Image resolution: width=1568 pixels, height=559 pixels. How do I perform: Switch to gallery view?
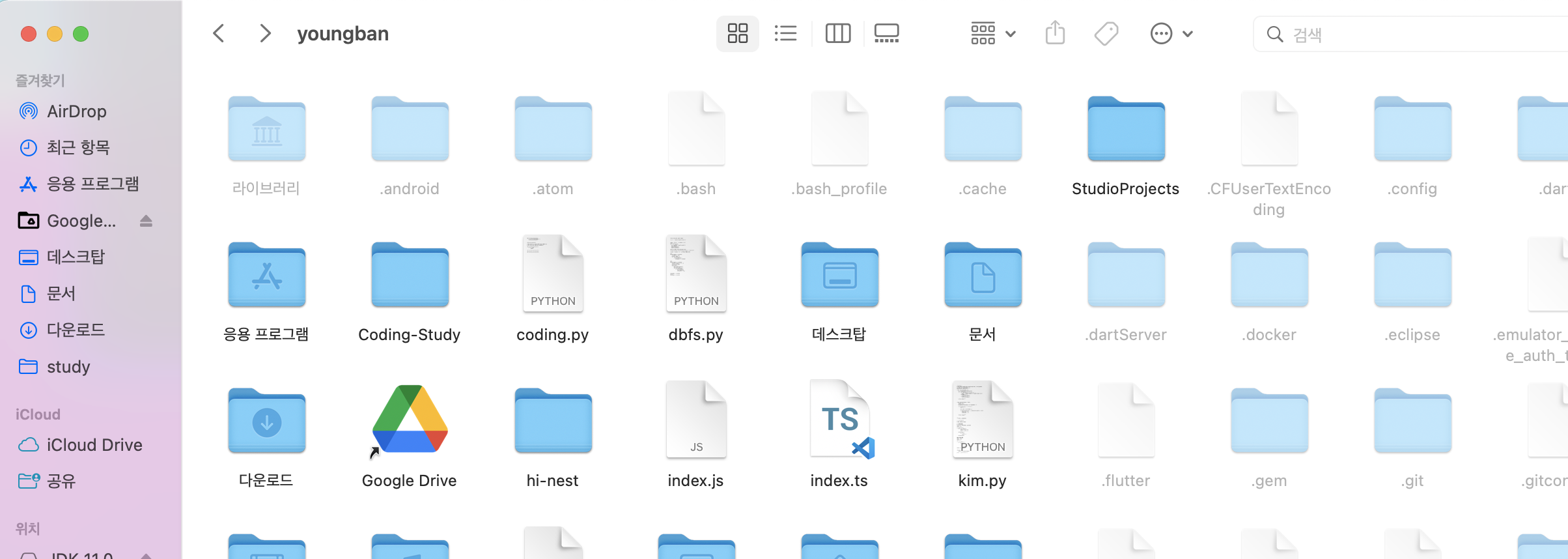click(886, 33)
